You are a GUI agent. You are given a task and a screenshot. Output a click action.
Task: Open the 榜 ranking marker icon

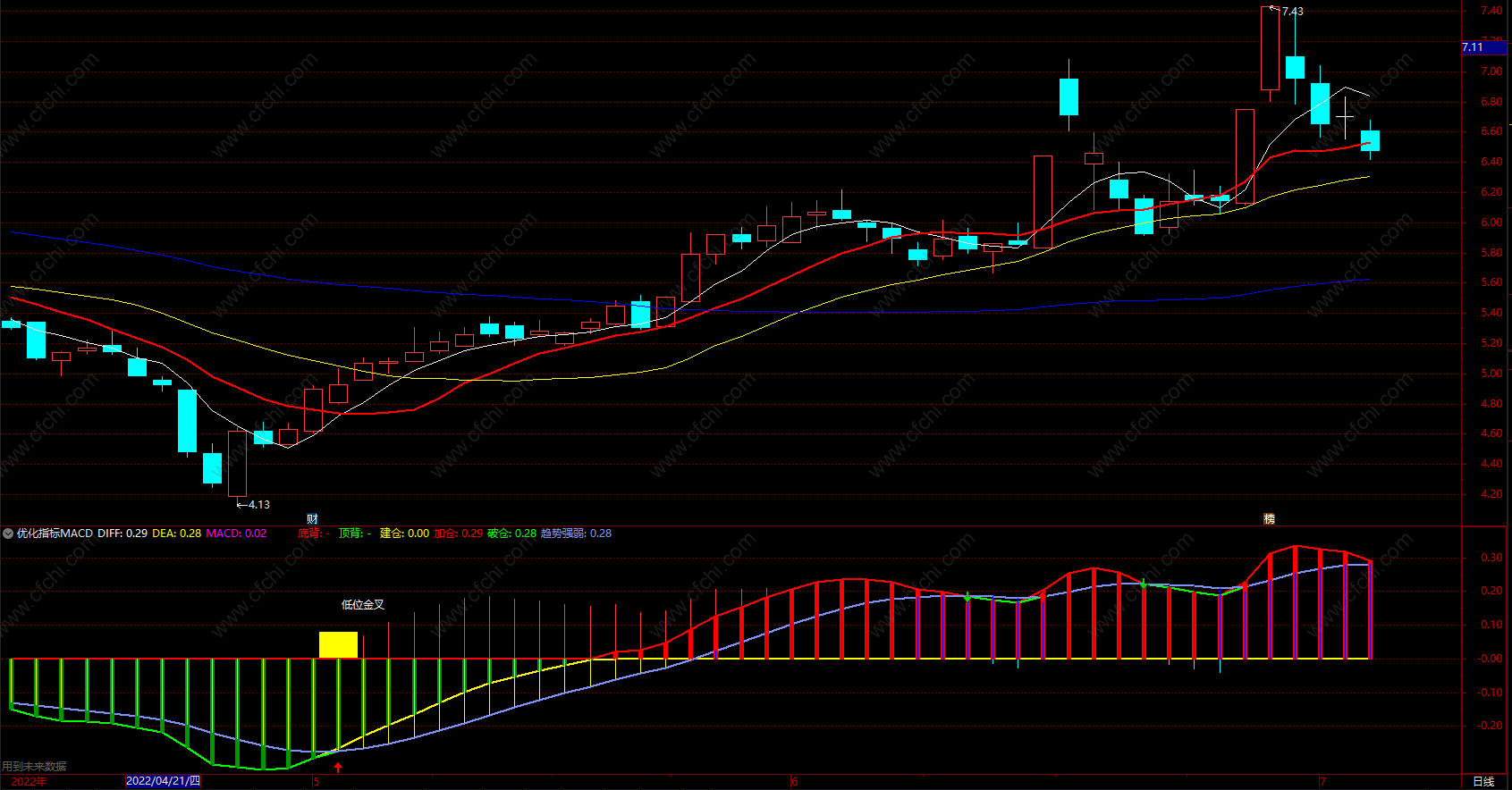click(x=1269, y=519)
